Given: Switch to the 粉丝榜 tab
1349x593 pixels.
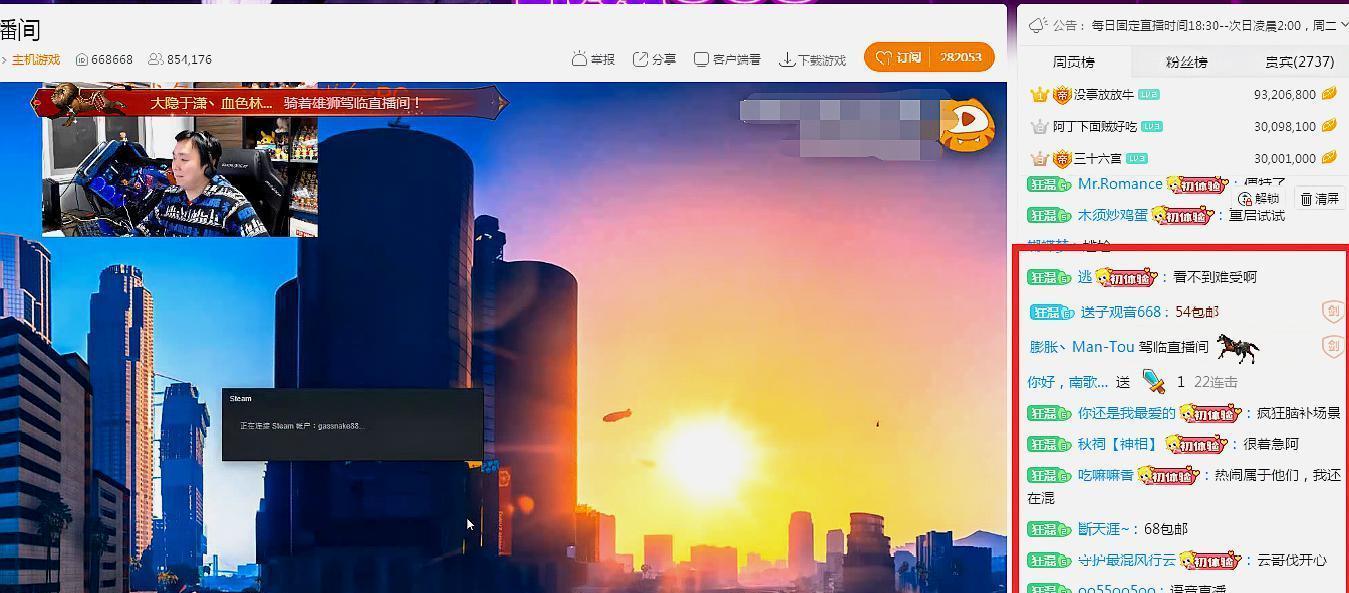Looking at the screenshot, I should (1187, 62).
